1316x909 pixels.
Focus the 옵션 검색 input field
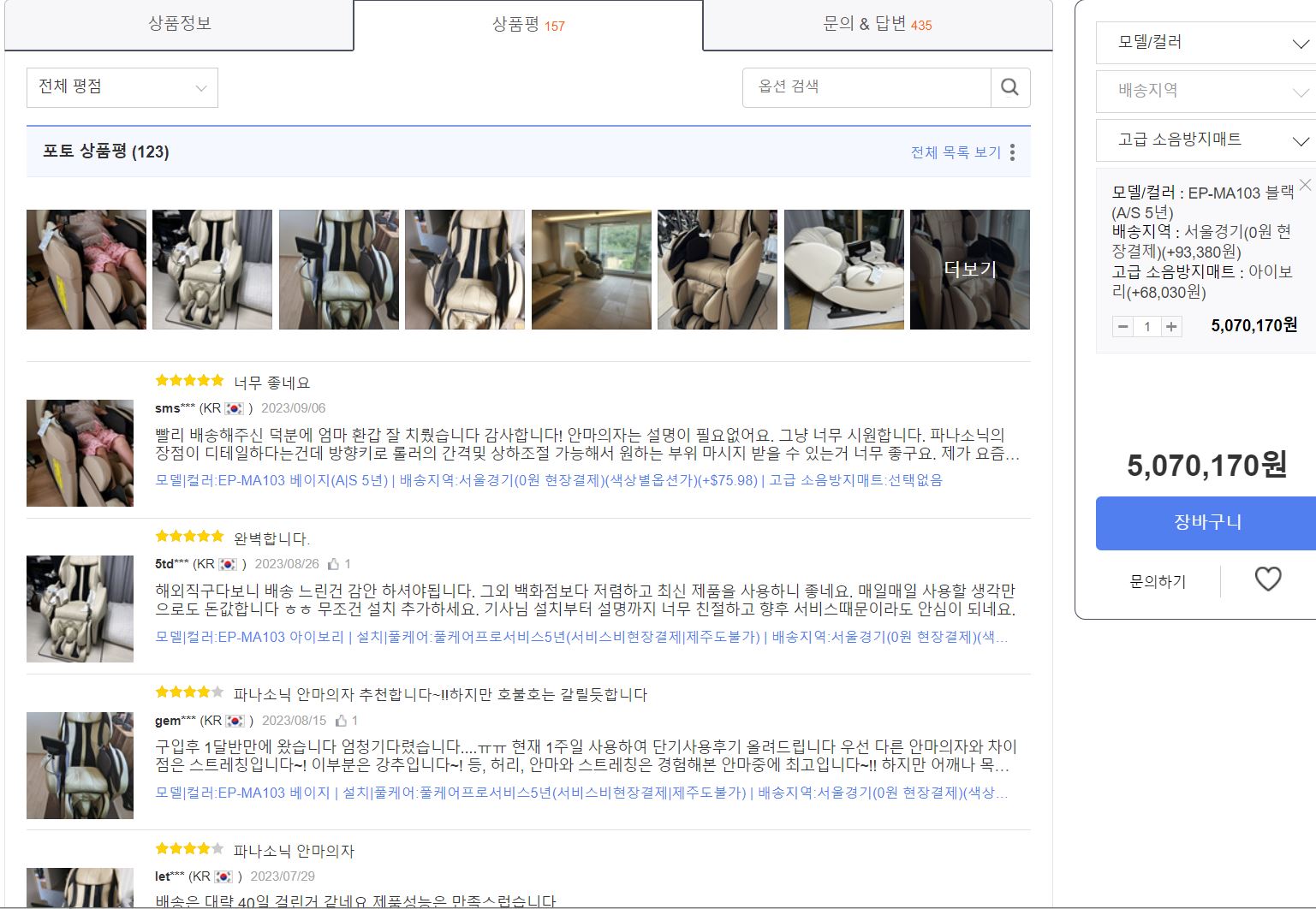click(x=866, y=87)
